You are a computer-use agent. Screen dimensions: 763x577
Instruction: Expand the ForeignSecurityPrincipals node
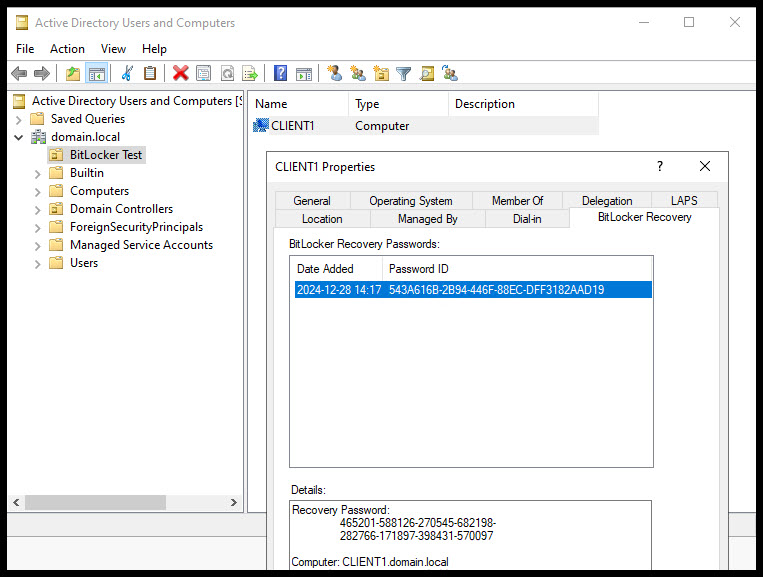tap(37, 227)
